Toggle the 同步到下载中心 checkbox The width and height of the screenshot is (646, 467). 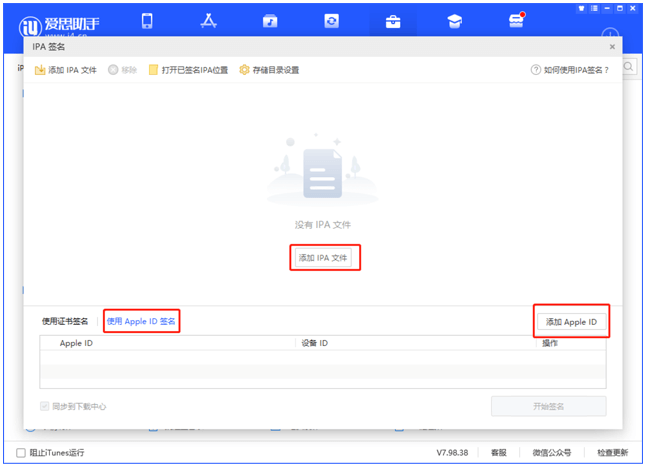[x=44, y=406]
